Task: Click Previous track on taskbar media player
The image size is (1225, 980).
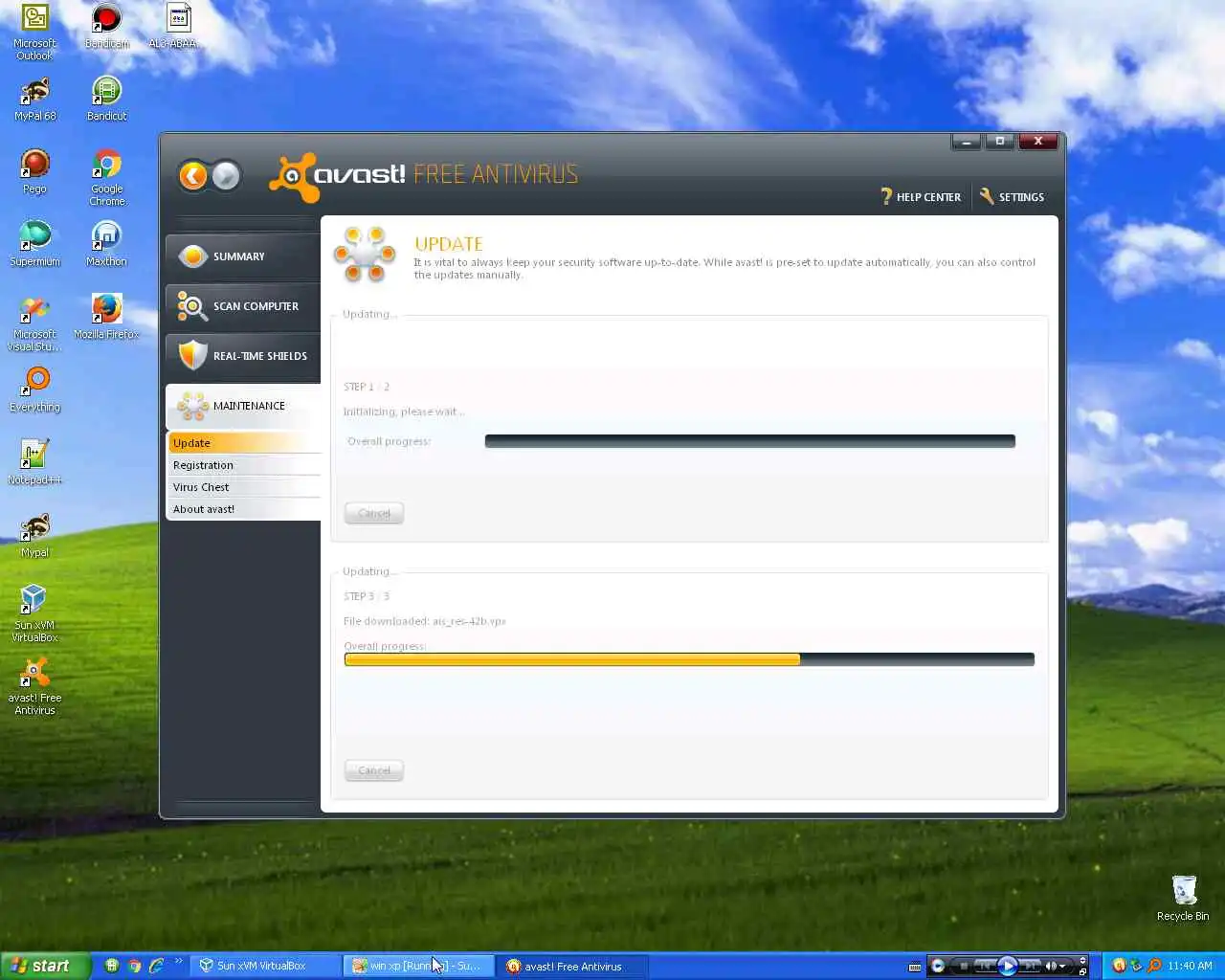Action: tap(986, 966)
